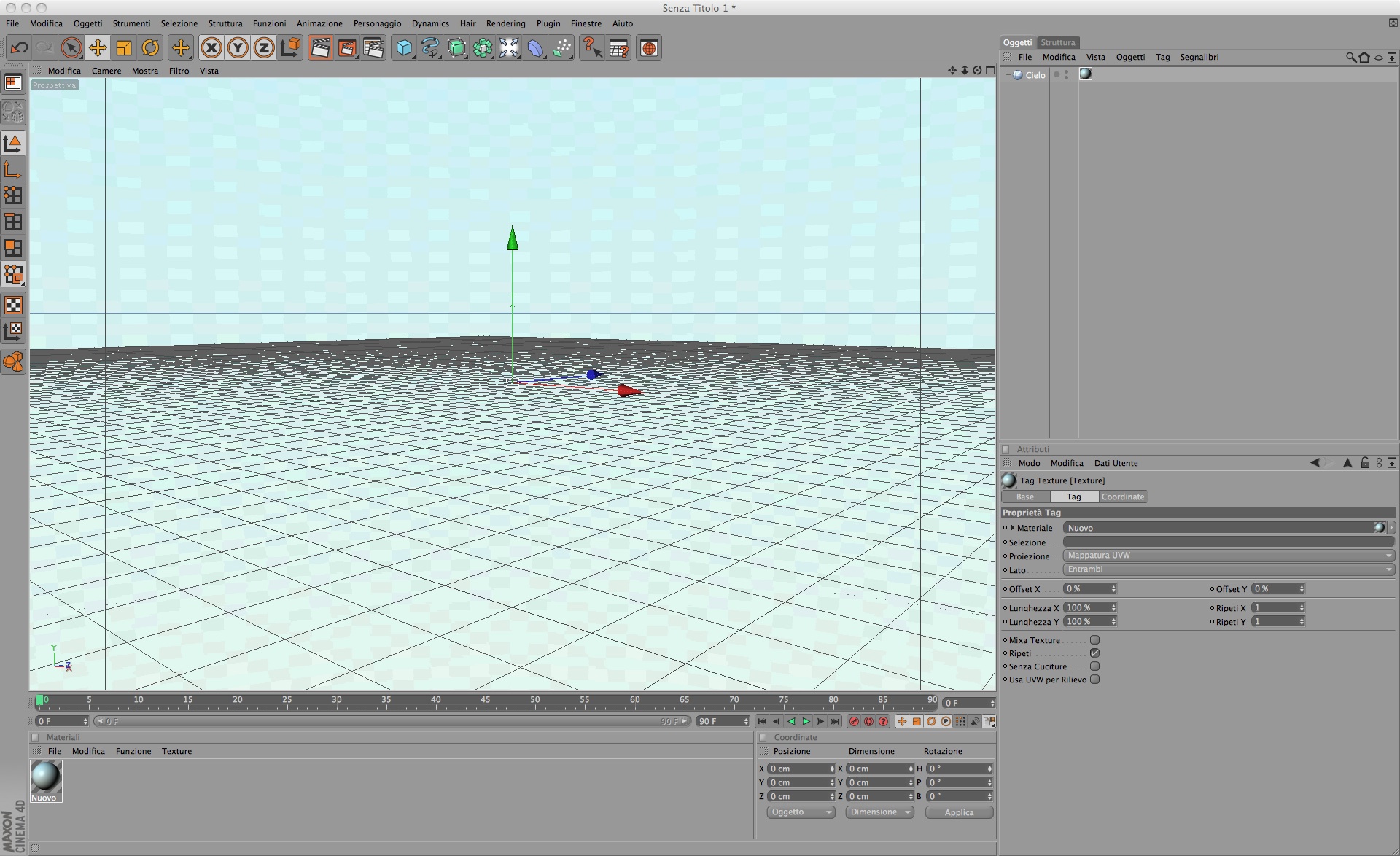Toggle X axis lock icon
This screenshot has height=856, width=1400.
[x=211, y=48]
